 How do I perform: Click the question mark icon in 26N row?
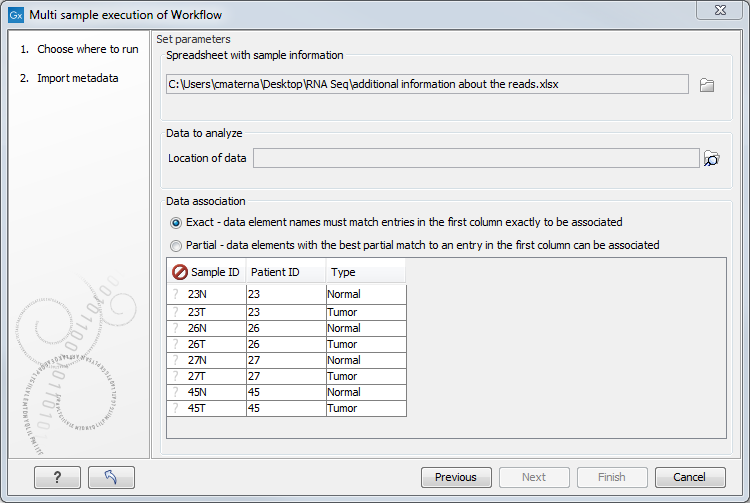pos(176,328)
